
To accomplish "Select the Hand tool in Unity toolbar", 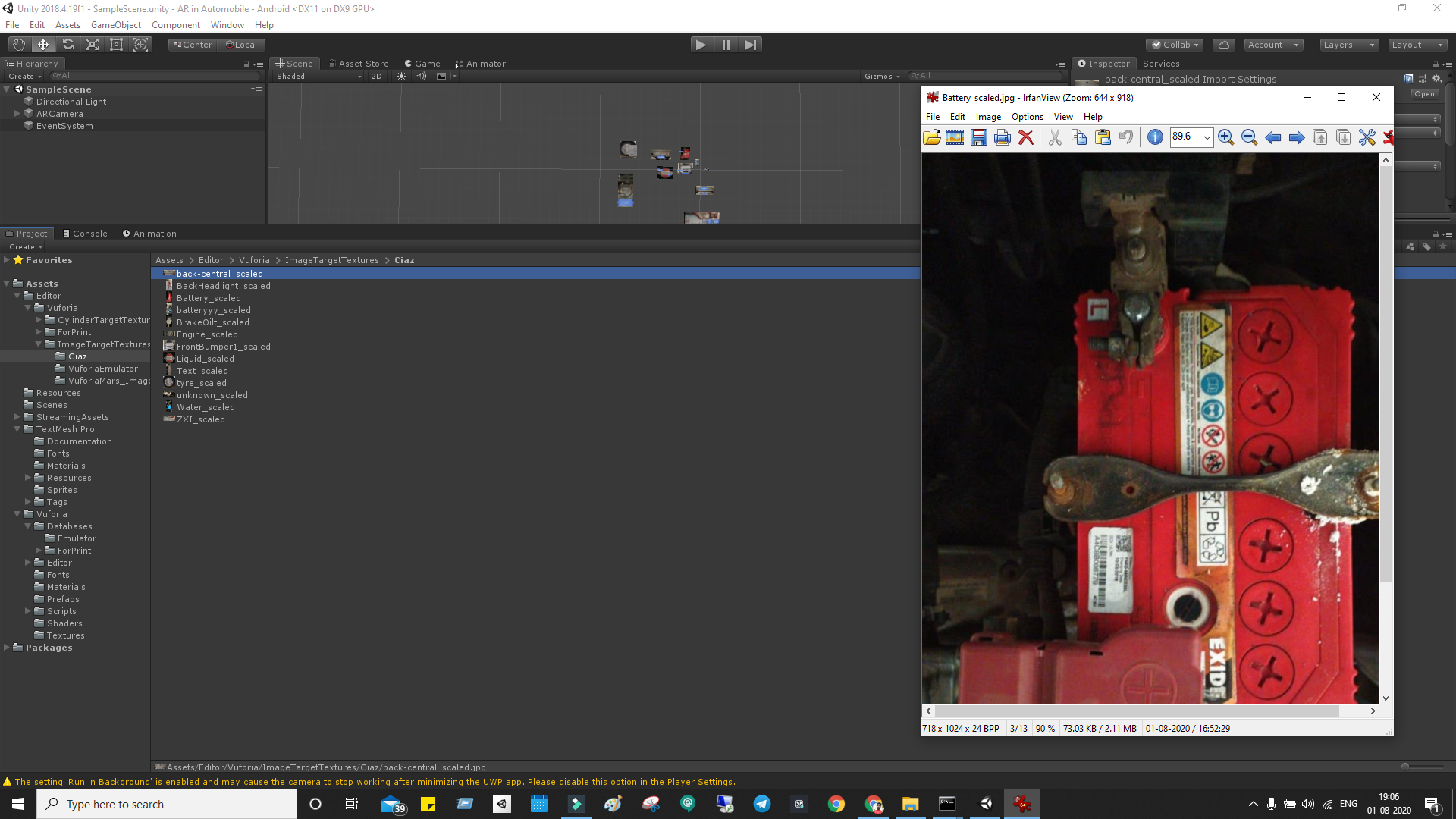I will [19, 45].
